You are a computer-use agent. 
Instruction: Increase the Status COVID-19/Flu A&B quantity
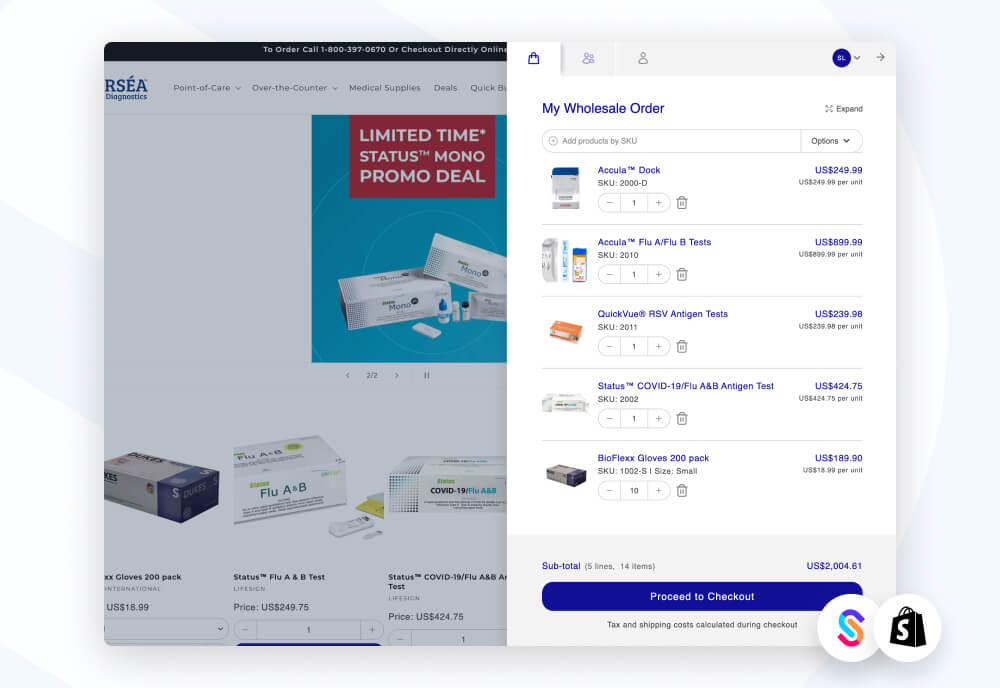pos(658,419)
